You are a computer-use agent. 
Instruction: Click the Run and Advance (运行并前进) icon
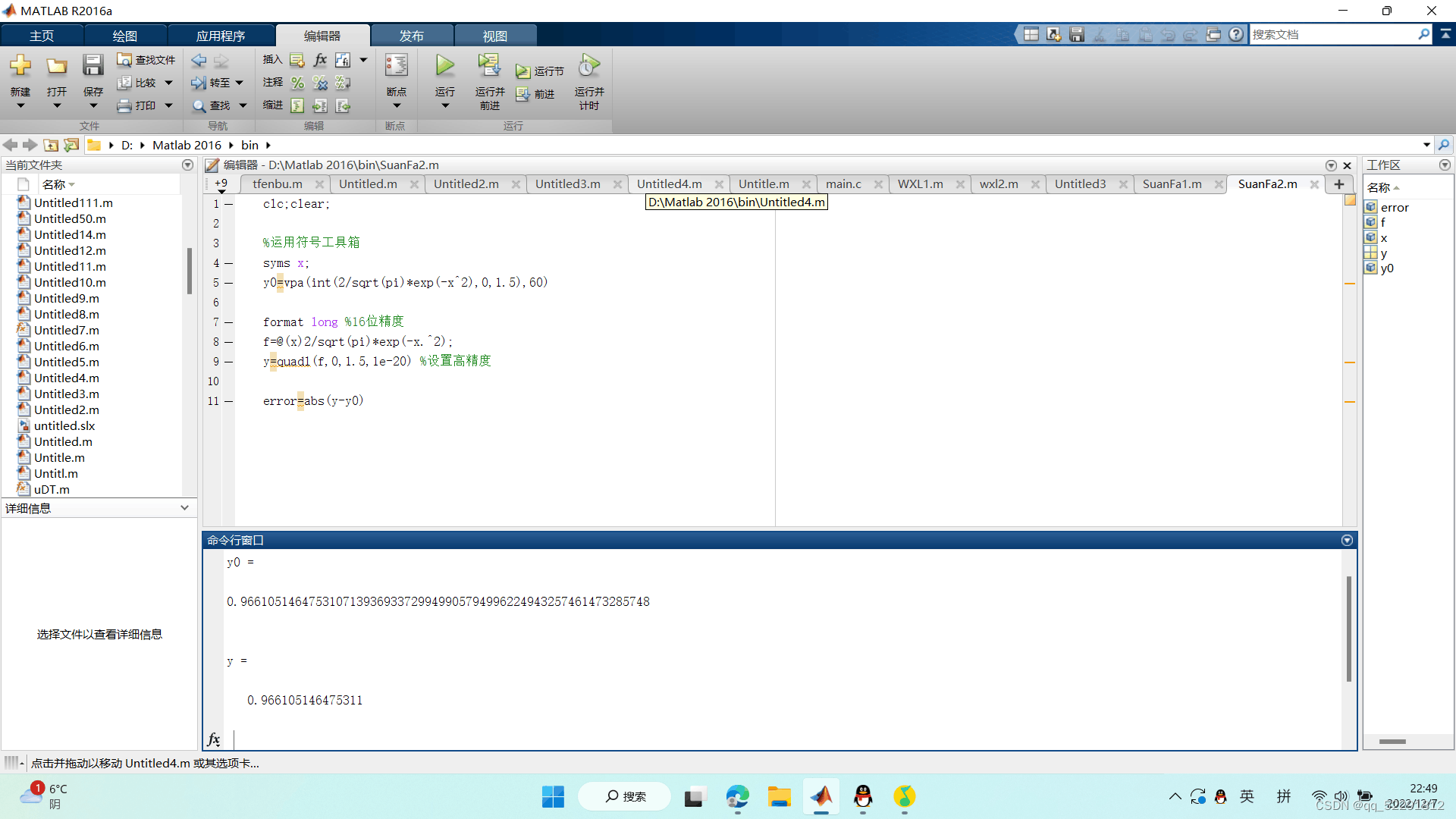click(x=489, y=67)
